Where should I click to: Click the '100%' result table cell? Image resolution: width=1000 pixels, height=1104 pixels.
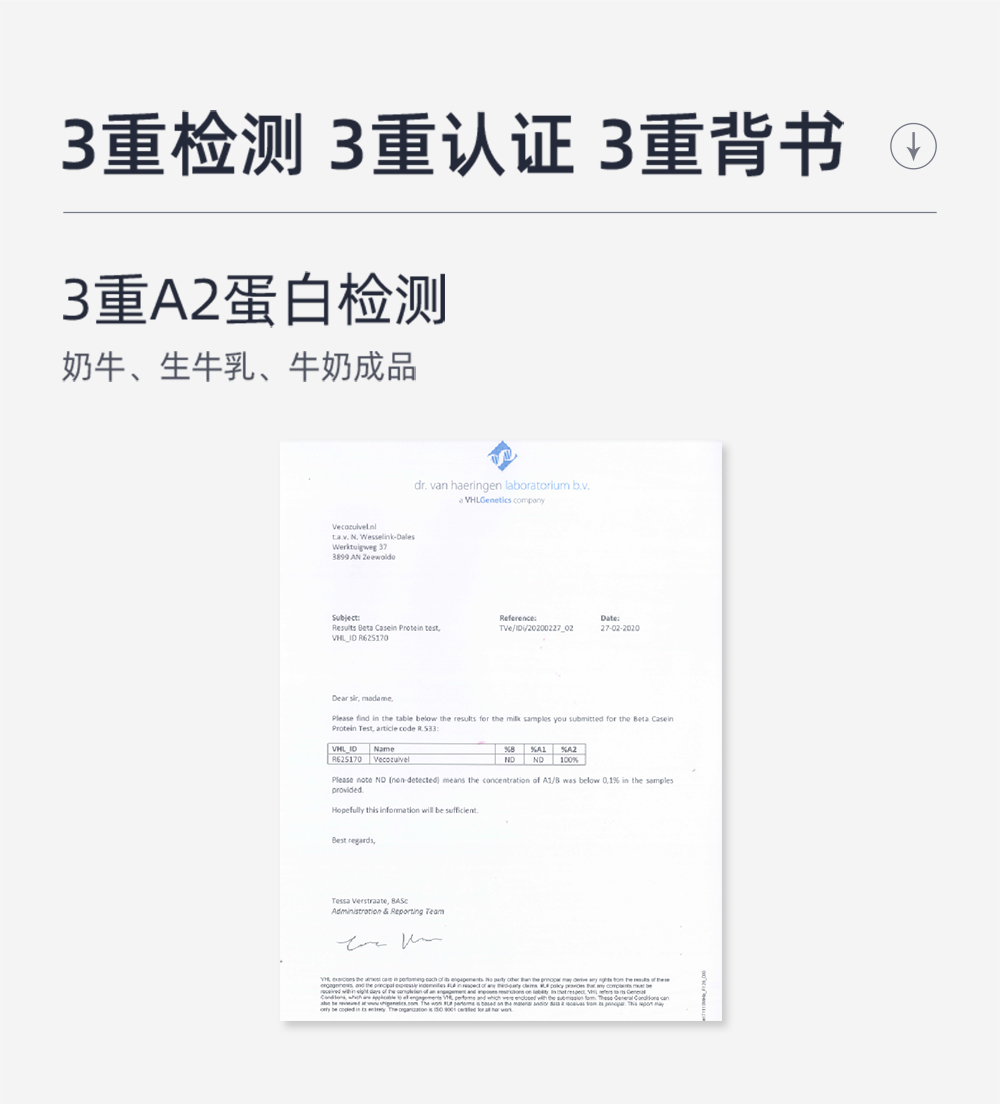568,760
